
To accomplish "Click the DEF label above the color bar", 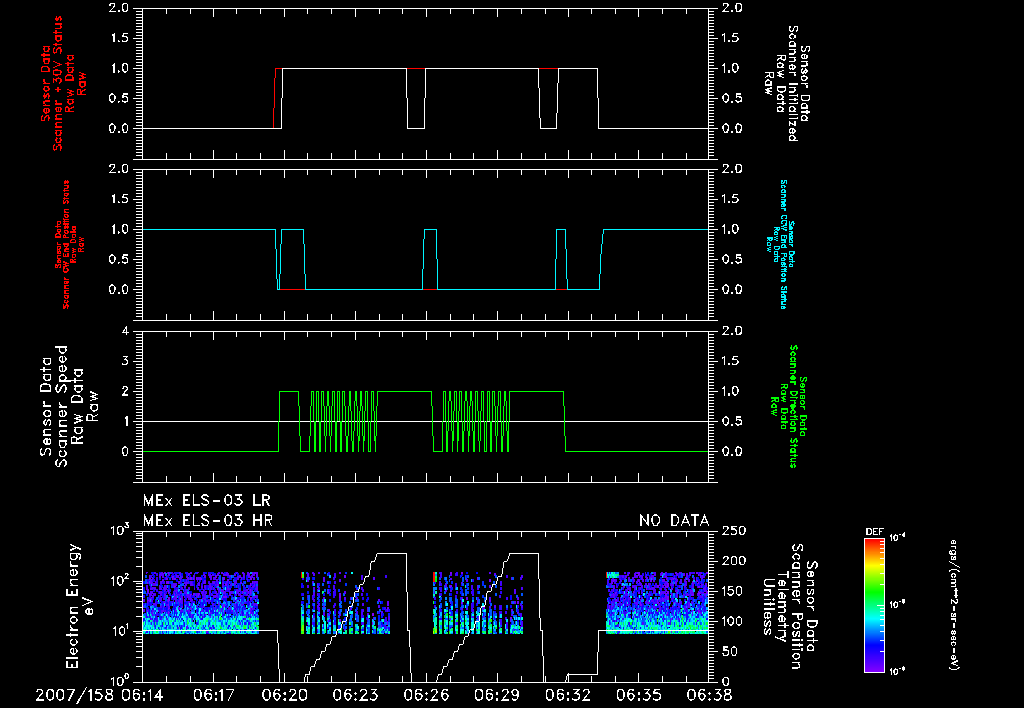I will pyautogui.click(x=874, y=532).
